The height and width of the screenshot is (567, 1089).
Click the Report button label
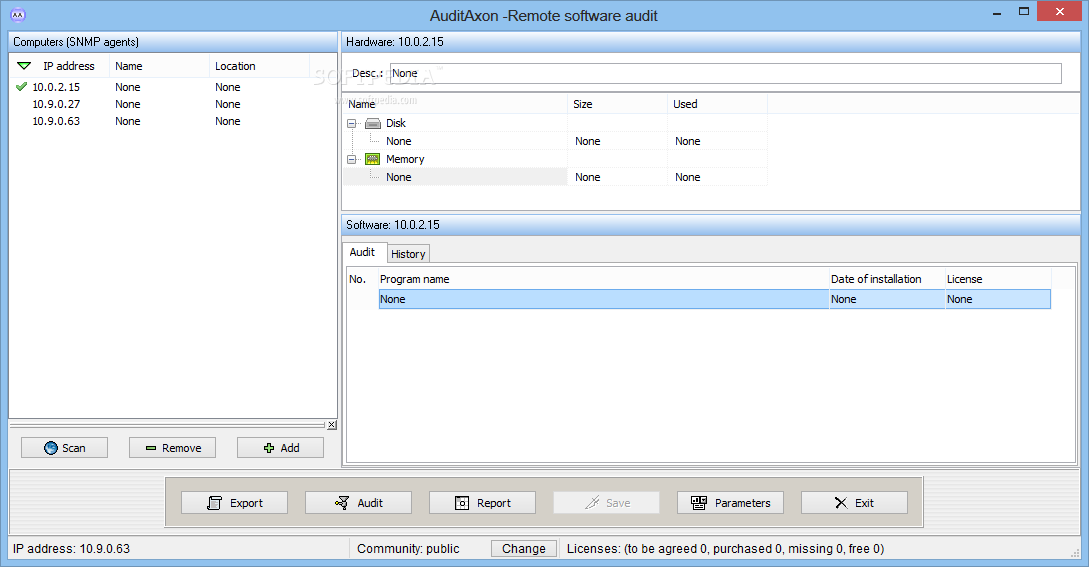[x=494, y=503]
